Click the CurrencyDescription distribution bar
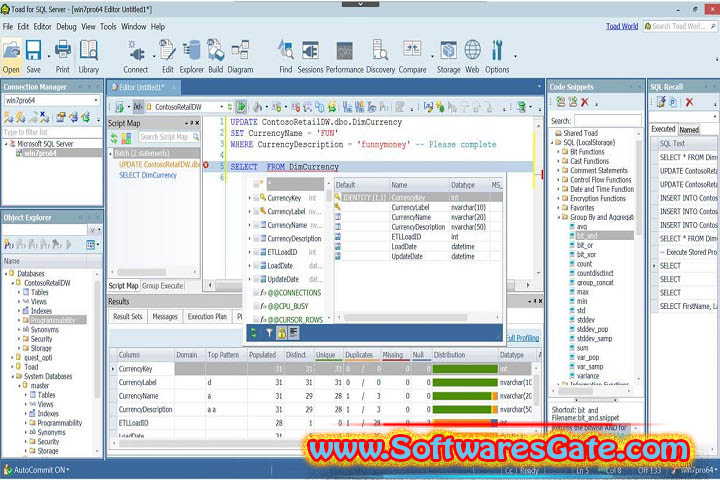The width and height of the screenshot is (720, 480). tap(465, 409)
